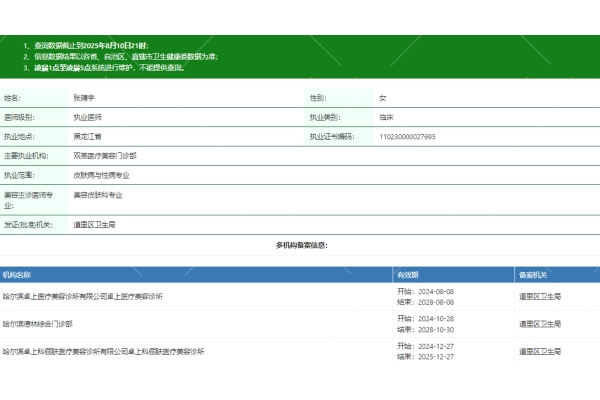
Task: Click end date '2025-12-27'
Action: coord(436,357)
